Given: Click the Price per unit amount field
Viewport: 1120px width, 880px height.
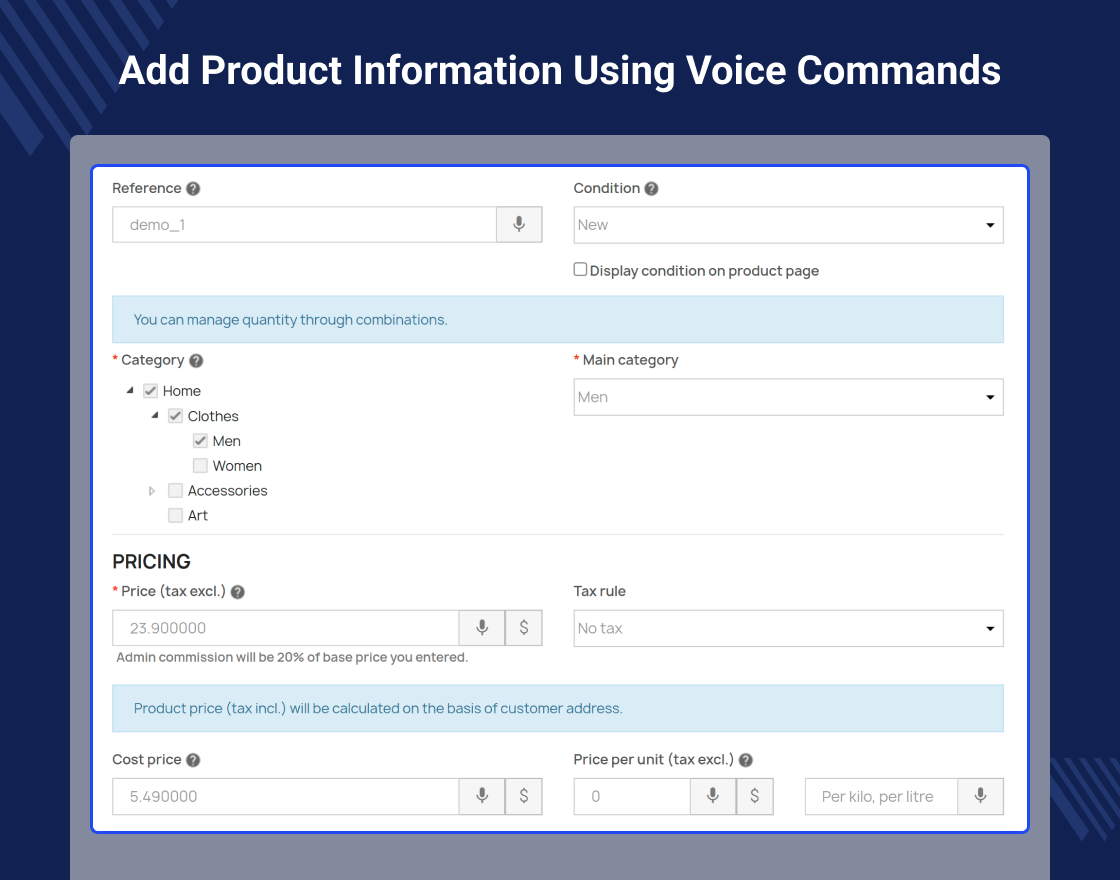Looking at the screenshot, I should pyautogui.click(x=632, y=796).
